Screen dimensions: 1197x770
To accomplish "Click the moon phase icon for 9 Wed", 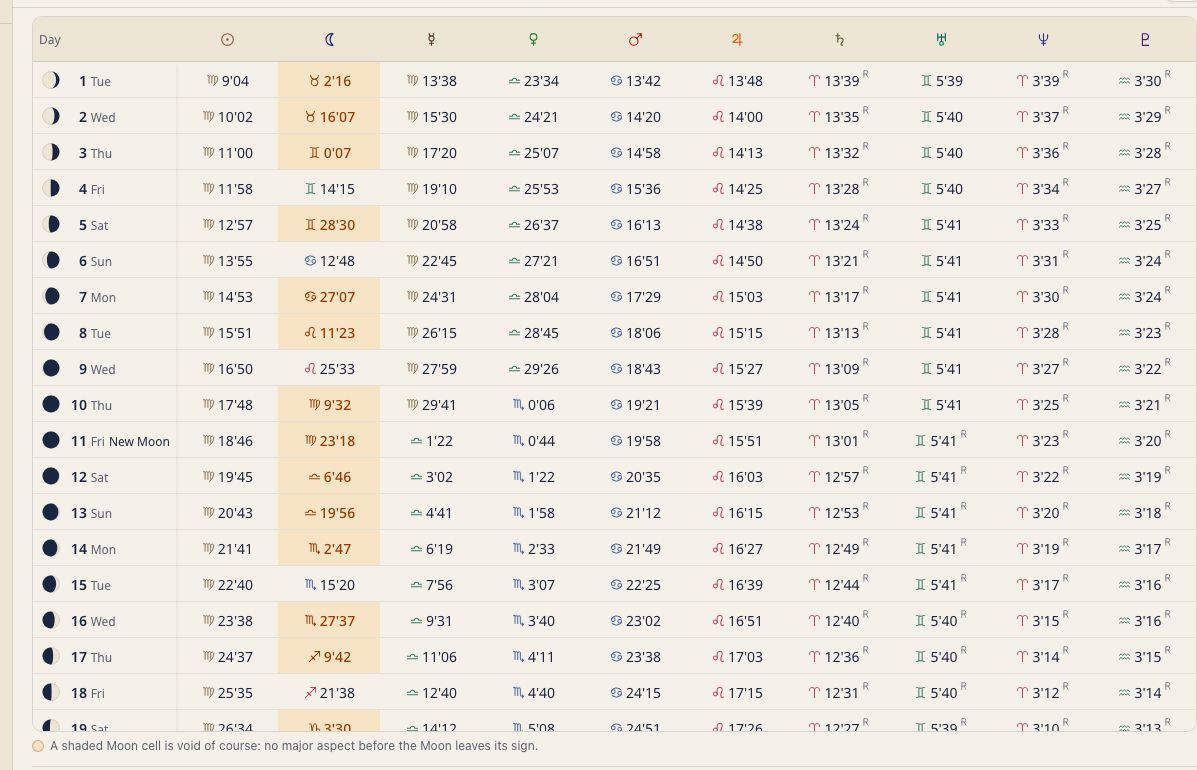I will (50, 369).
